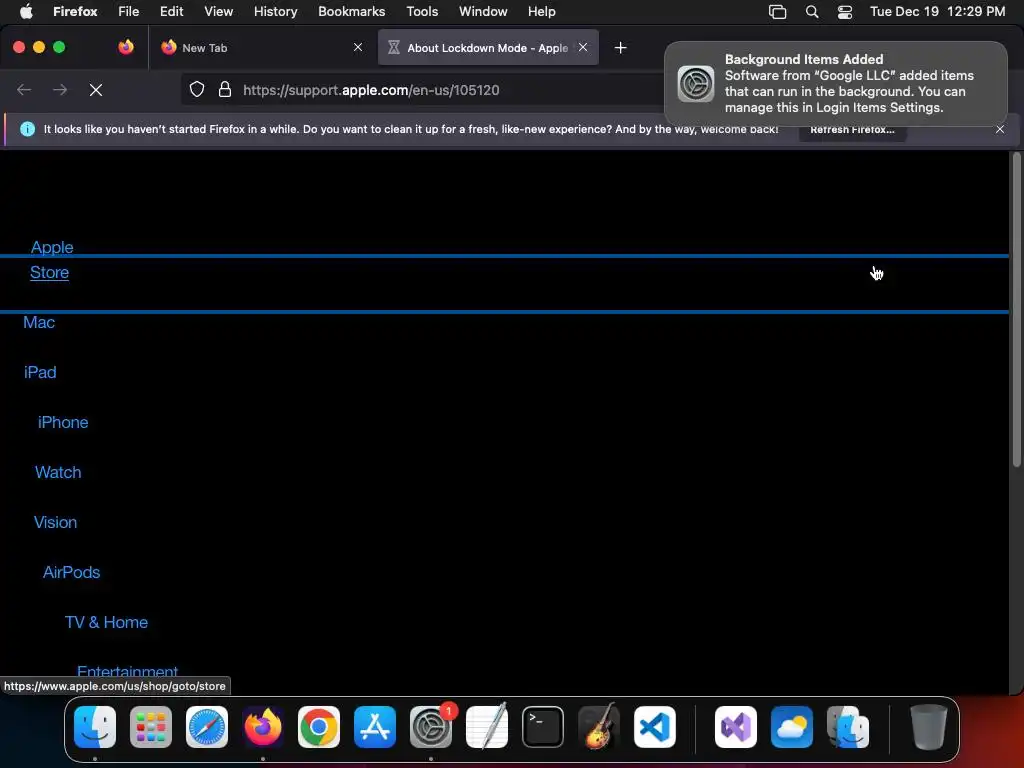The image size is (1024, 768).
Task: Open the History menu
Action: point(276,11)
